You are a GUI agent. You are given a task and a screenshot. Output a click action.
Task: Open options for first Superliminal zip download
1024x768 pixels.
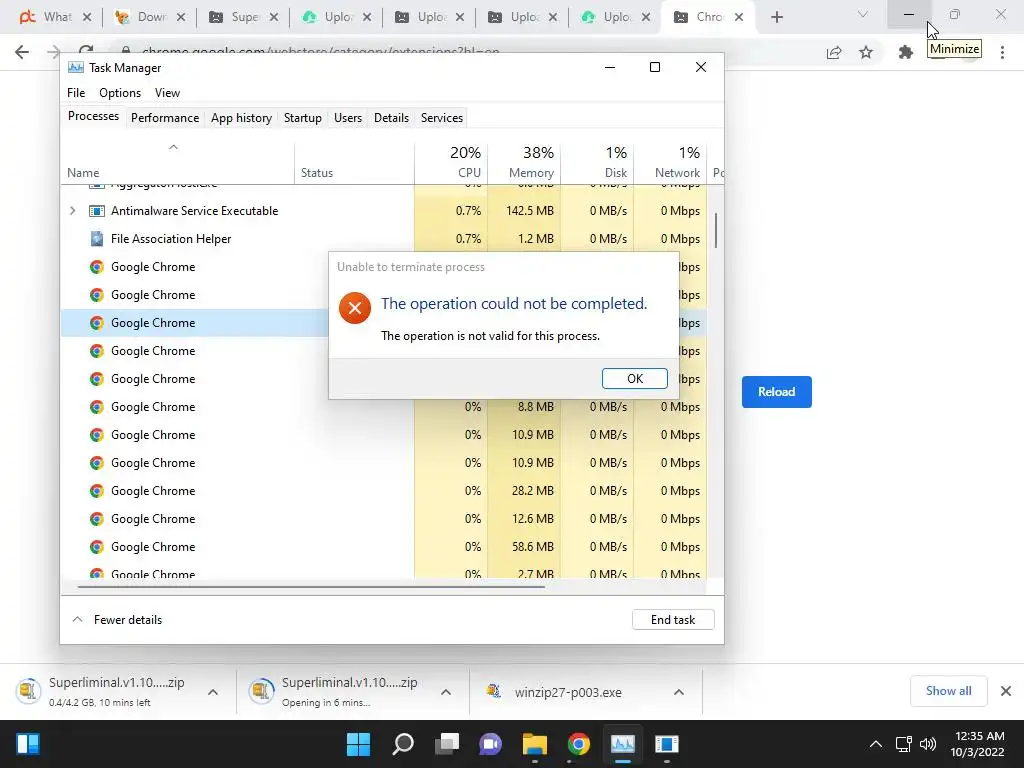click(213, 692)
